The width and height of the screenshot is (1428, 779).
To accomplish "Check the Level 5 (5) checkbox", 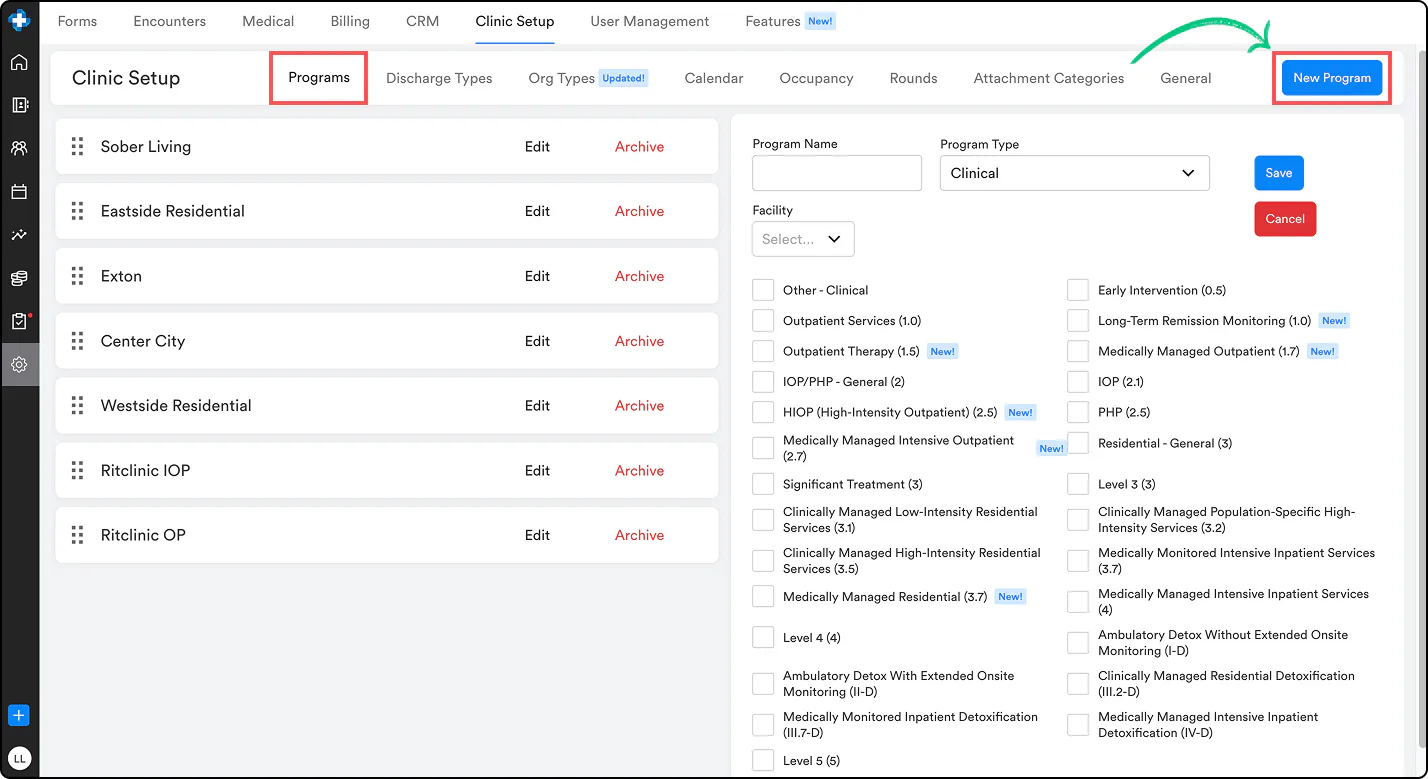I will click(763, 761).
